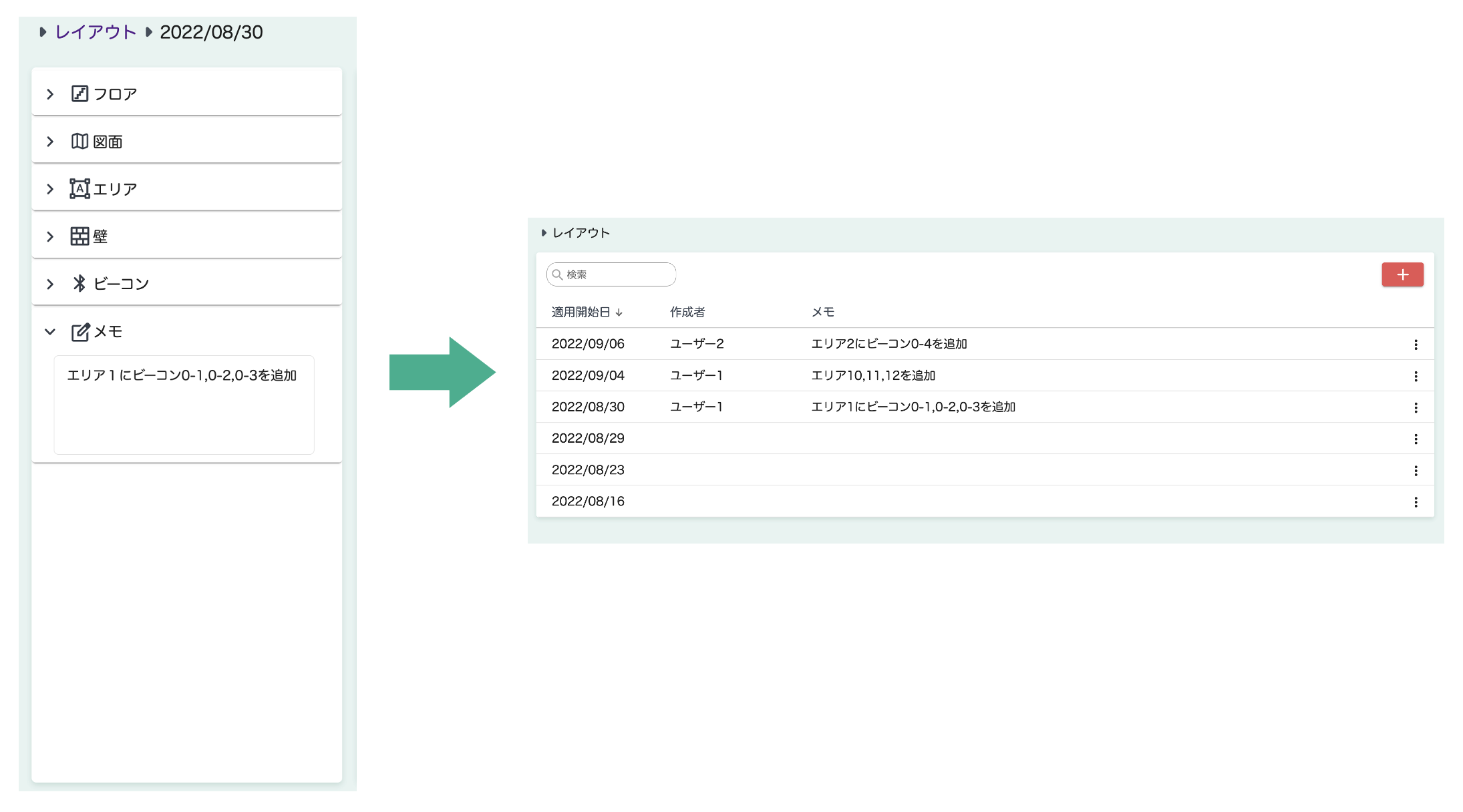Viewport: 1463px width, 812px height.
Task: Click the memo text area
Action: click(x=184, y=405)
